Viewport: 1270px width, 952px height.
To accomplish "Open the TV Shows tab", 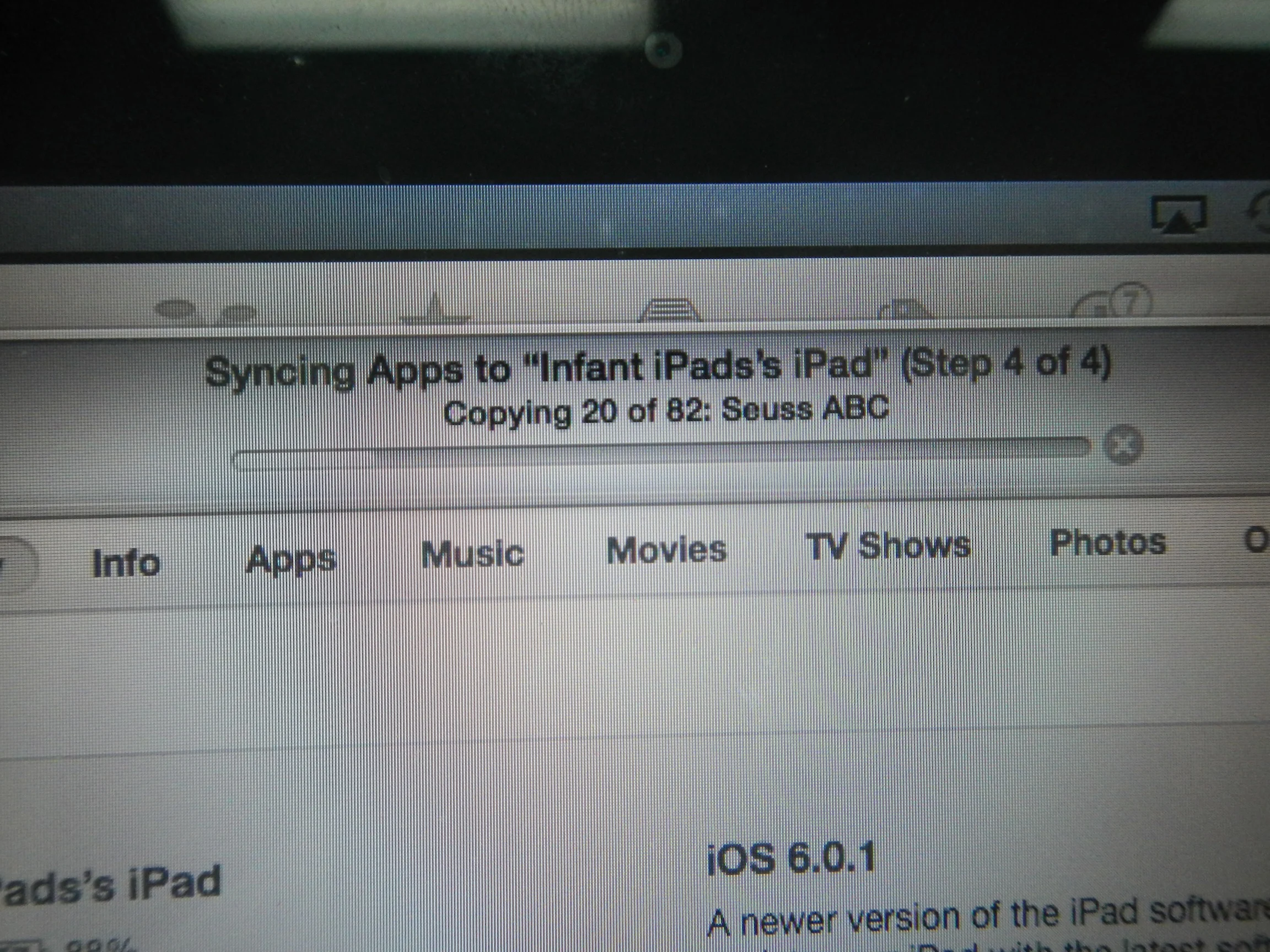I will click(887, 546).
